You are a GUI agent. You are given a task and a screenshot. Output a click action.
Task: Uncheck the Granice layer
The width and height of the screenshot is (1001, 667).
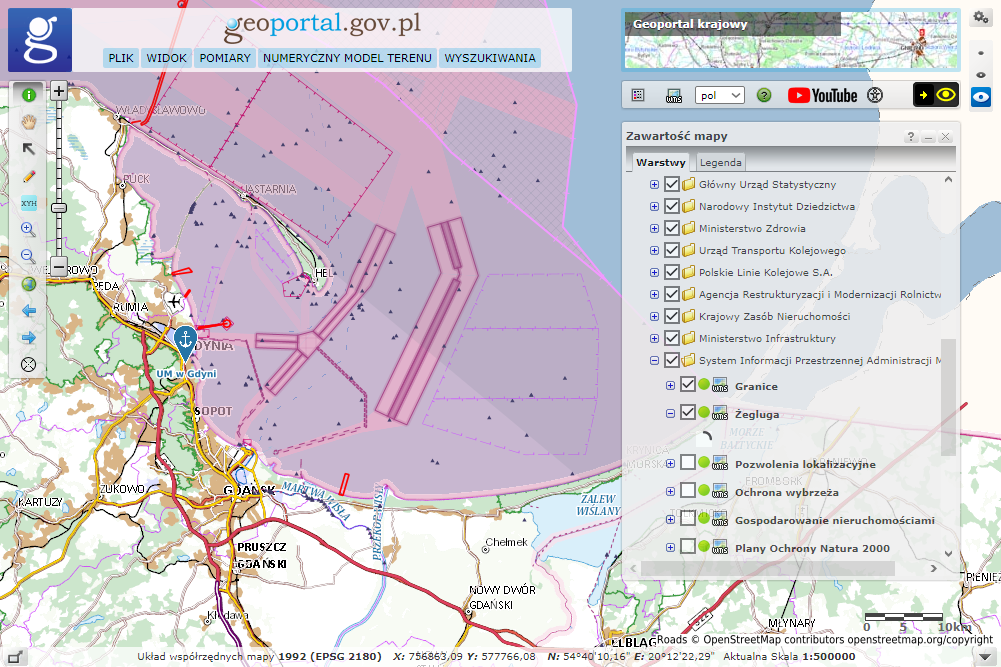click(x=688, y=385)
